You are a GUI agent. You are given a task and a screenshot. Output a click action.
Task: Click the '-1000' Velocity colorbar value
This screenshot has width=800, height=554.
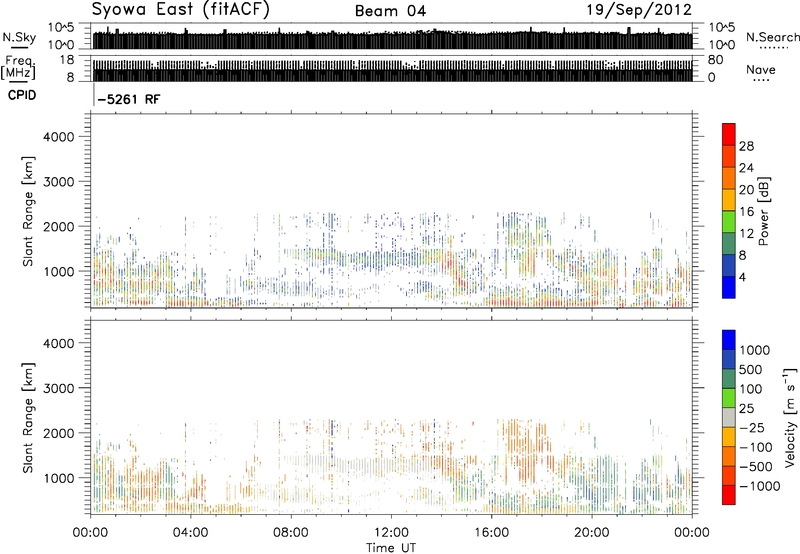click(760, 486)
